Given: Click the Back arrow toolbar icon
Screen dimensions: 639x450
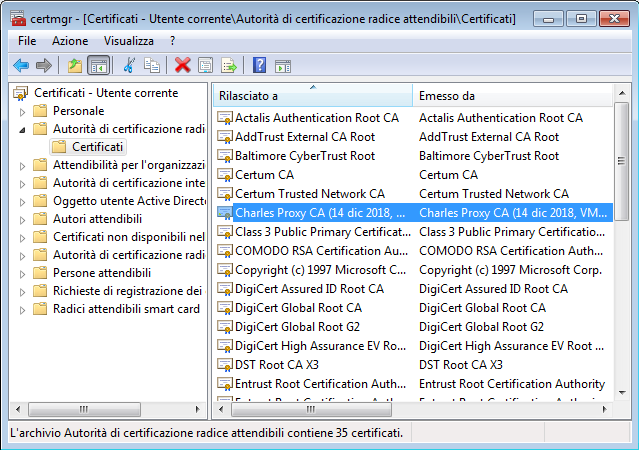Looking at the screenshot, I should [21, 65].
